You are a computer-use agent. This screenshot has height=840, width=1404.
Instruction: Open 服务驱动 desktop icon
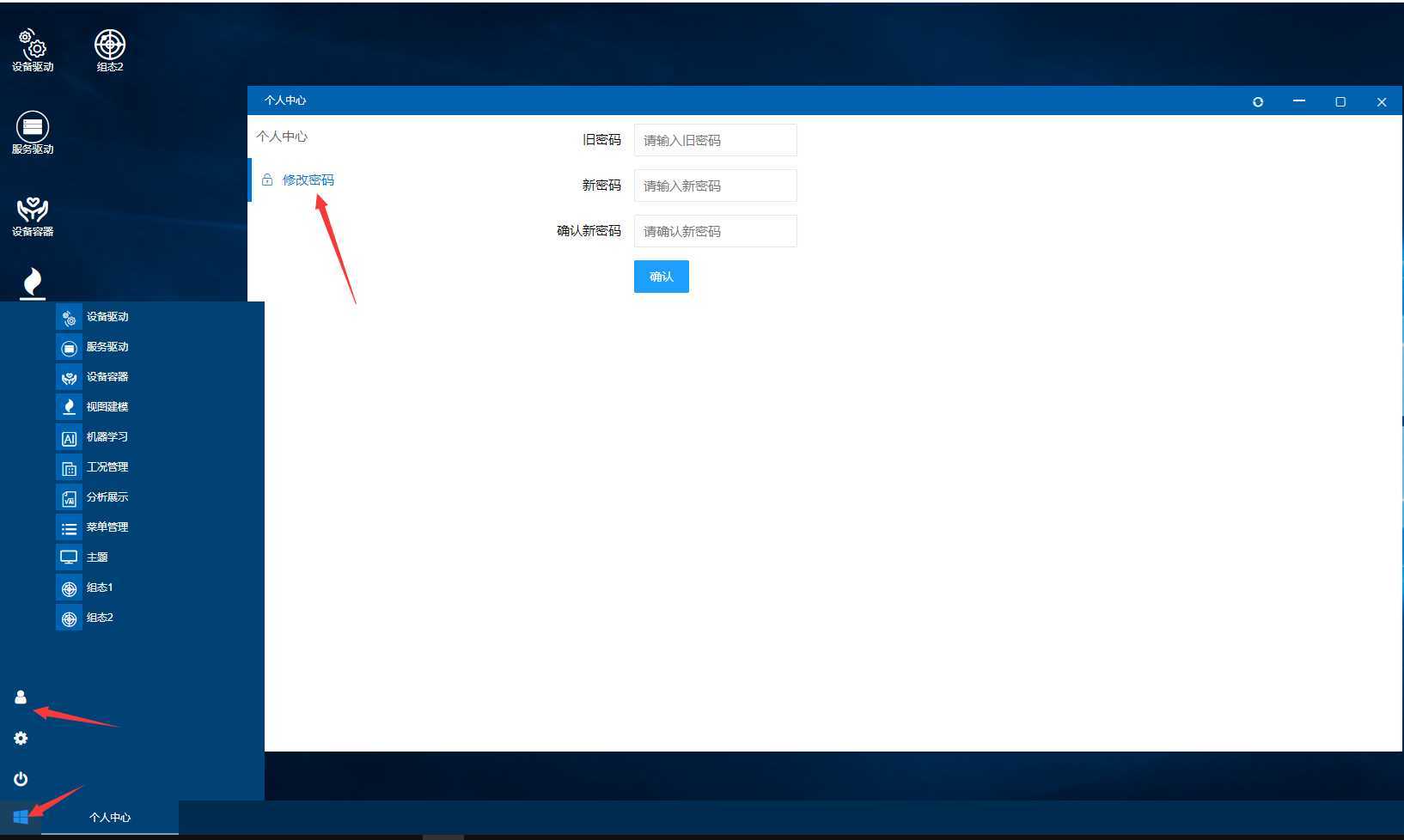pos(33,132)
